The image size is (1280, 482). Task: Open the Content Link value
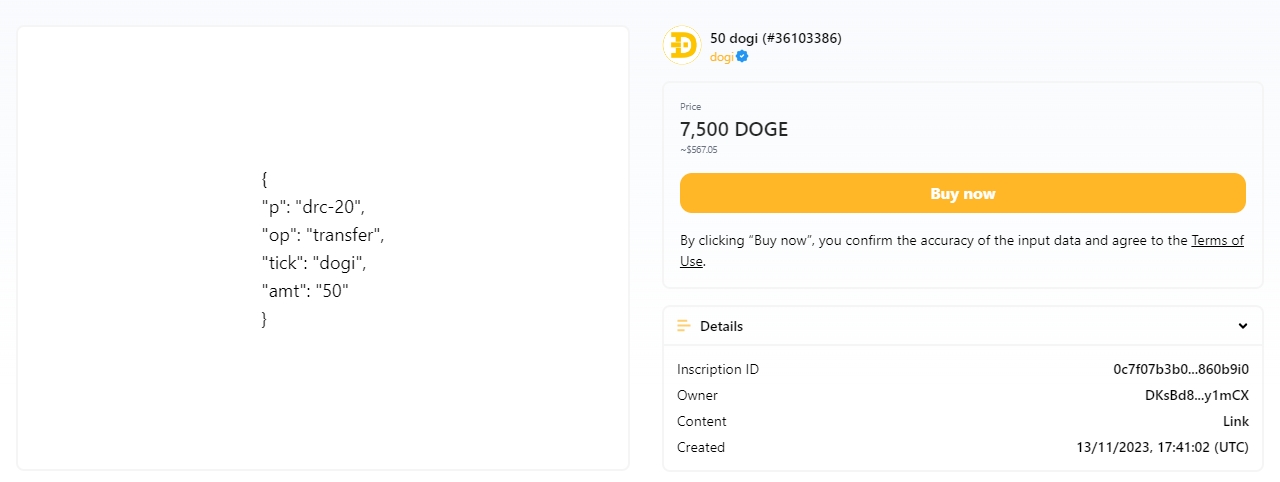click(x=1235, y=421)
